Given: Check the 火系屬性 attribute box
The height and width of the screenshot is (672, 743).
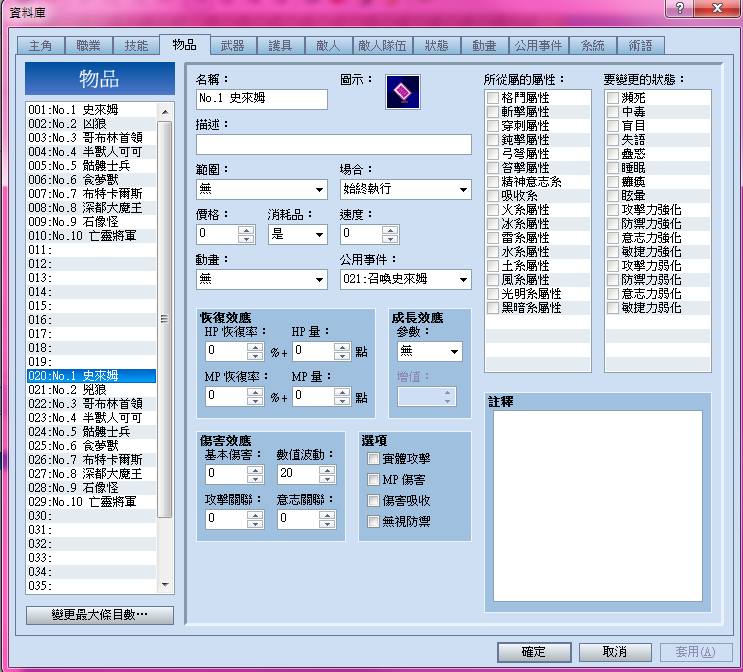Looking at the screenshot, I should (493, 209).
